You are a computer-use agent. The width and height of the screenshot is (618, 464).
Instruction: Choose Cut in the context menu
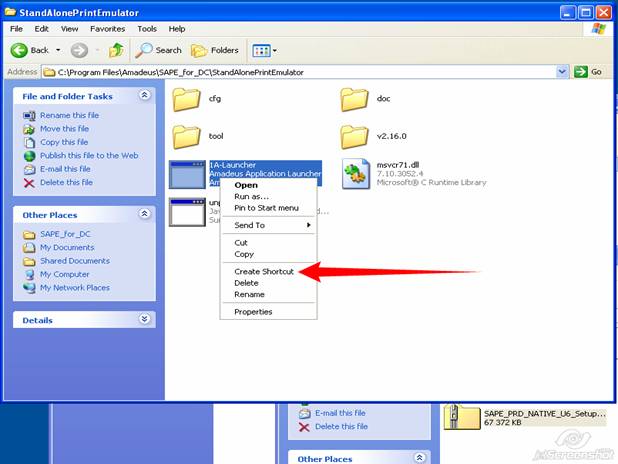click(268, 243)
